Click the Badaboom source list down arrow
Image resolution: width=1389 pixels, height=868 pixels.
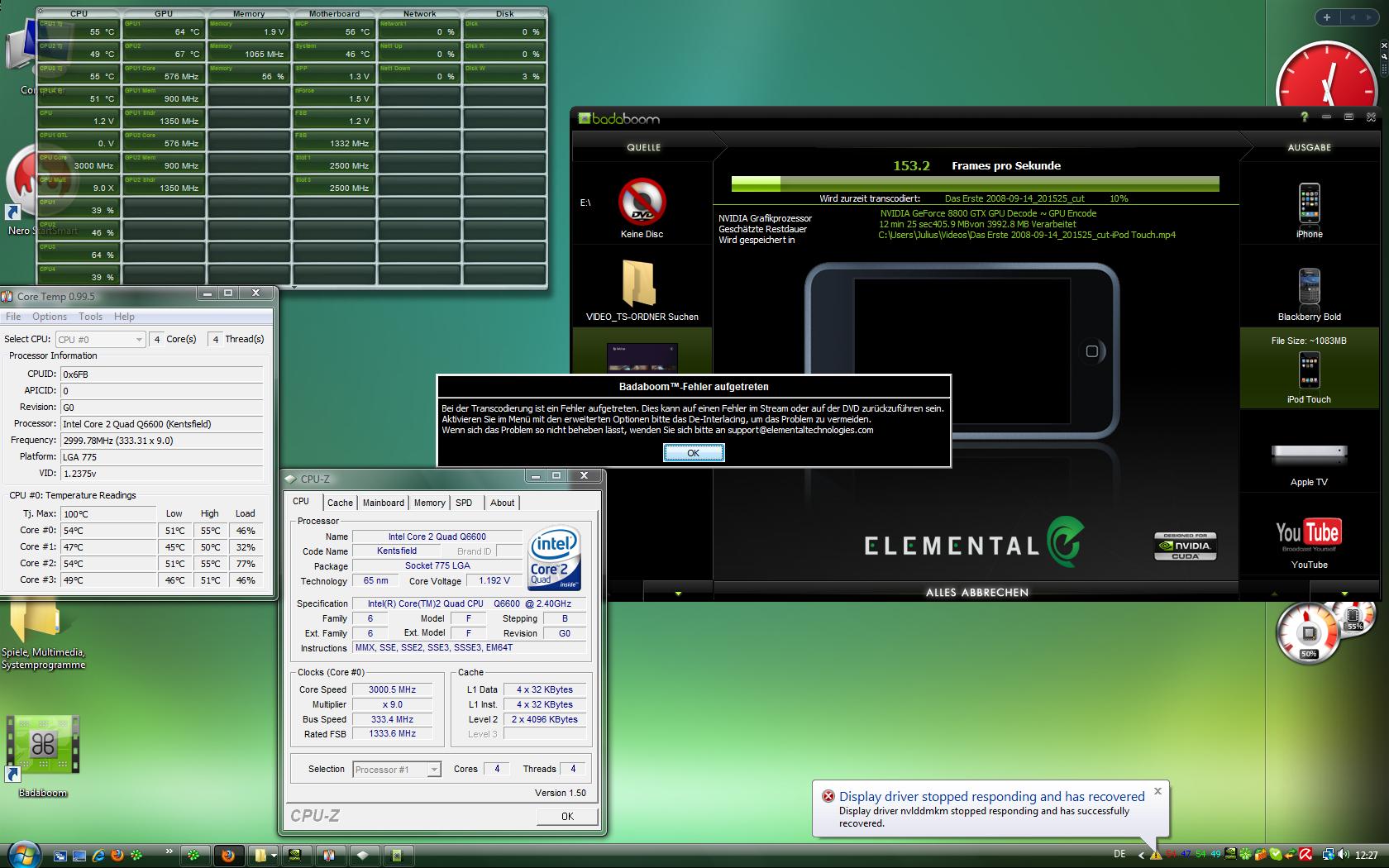[678, 593]
